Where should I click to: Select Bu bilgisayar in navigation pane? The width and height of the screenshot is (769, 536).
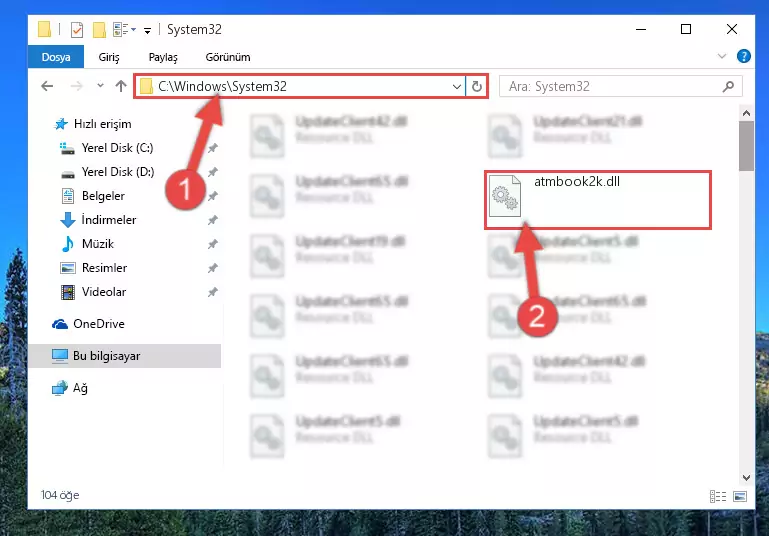click(x=125, y=356)
